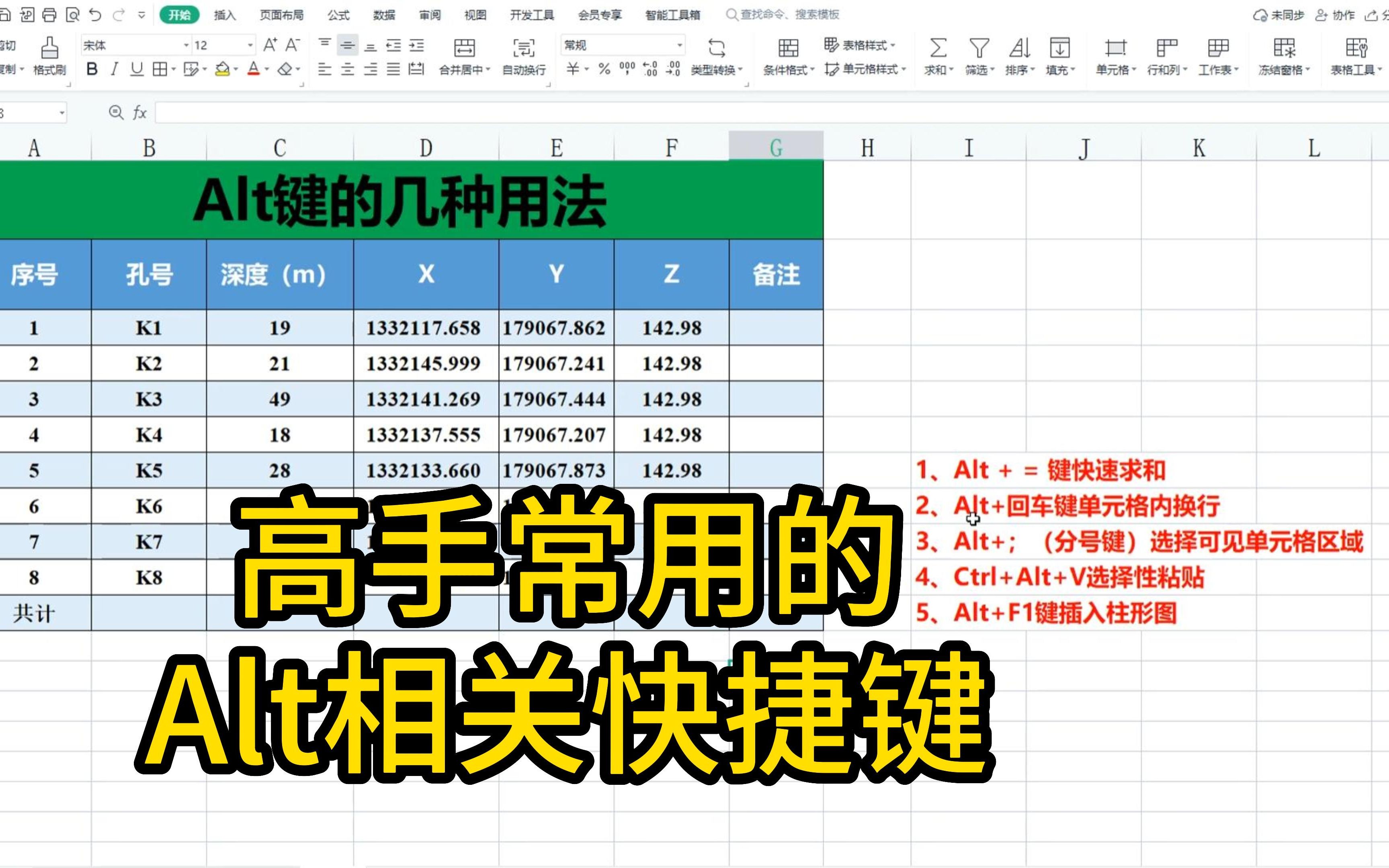The height and width of the screenshot is (868, 1389).
Task: Open the Rows and Columns (行和列) dropdown
Action: point(1167,56)
